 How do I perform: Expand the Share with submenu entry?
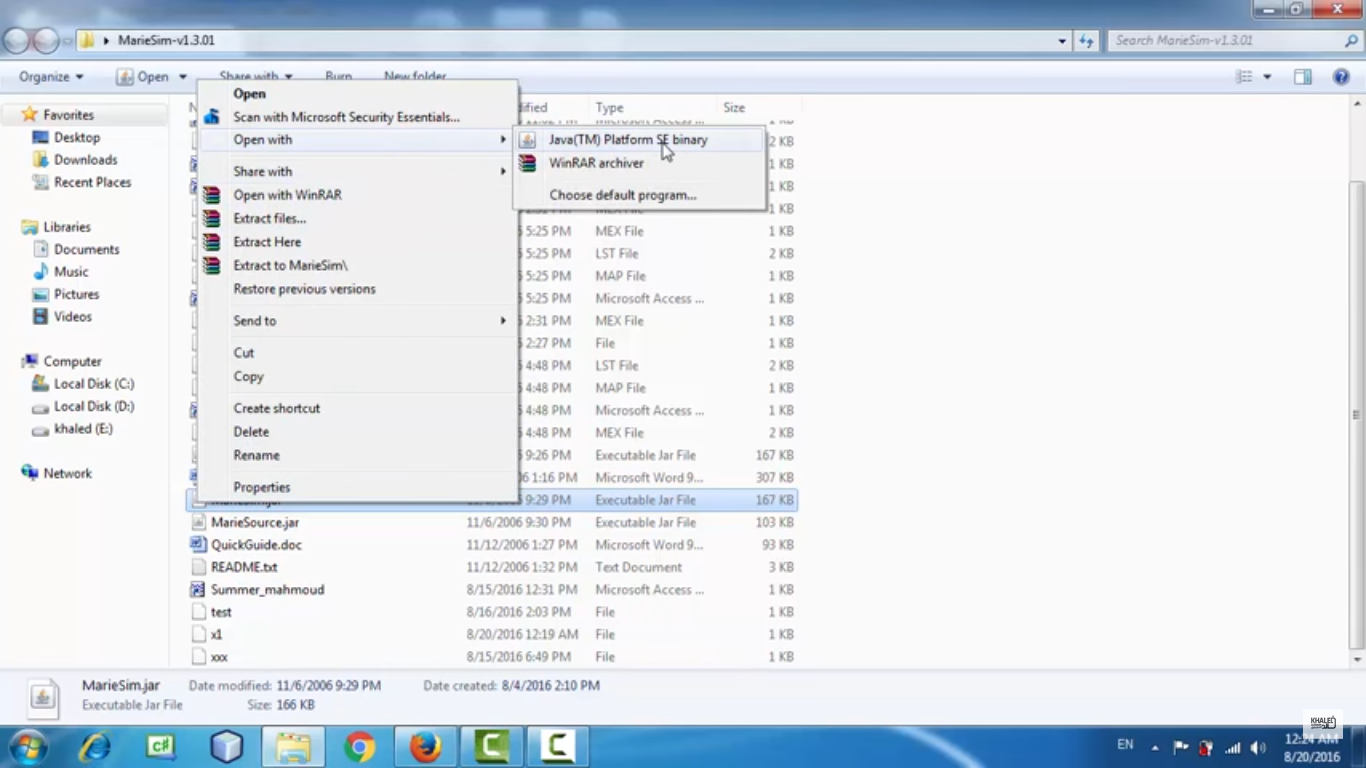click(358, 172)
